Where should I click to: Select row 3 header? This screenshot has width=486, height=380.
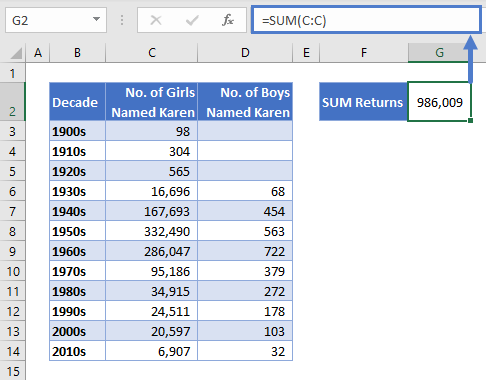[12, 131]
